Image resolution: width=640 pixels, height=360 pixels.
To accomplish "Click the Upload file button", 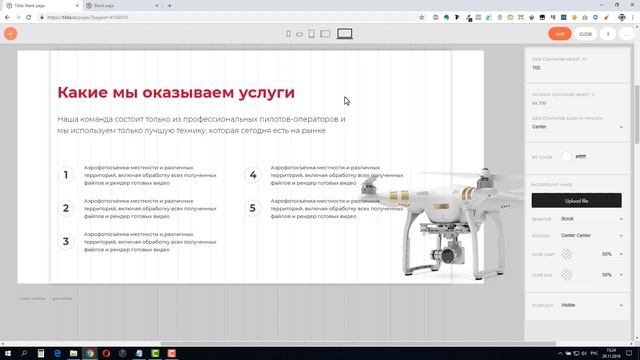I will point(576,200).
